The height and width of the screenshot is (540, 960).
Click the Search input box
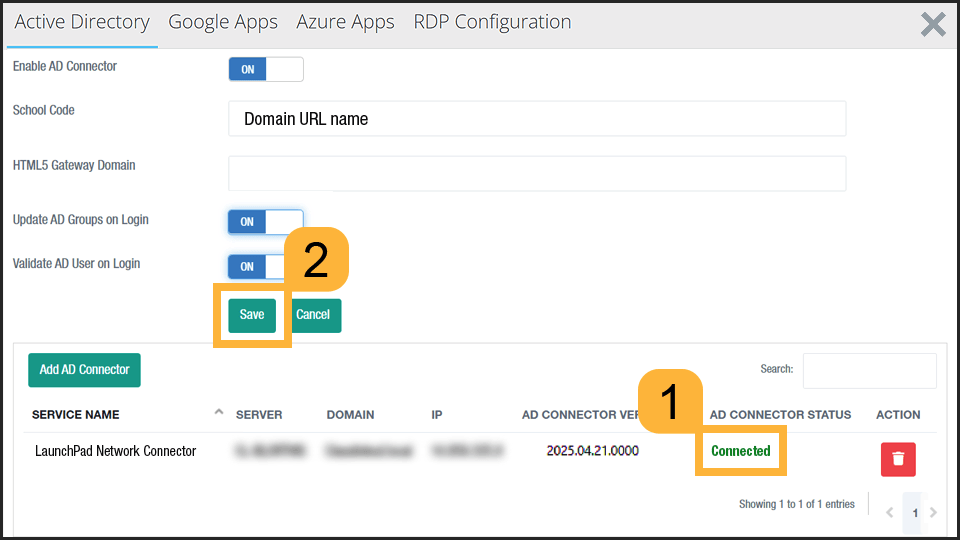pos(869,370)
